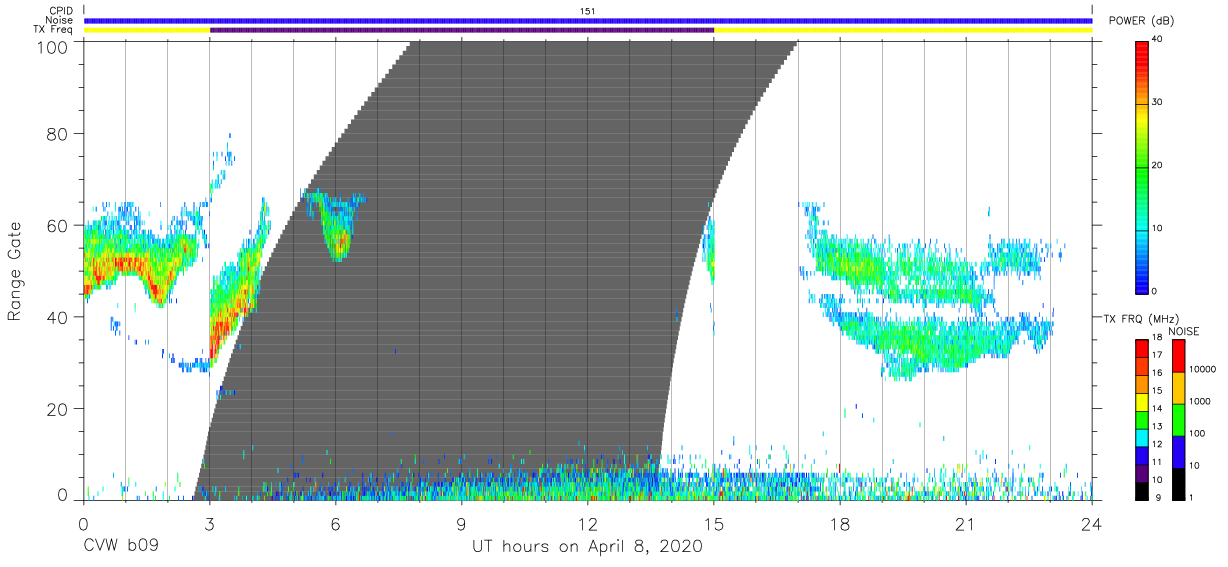Click the x-axis tick label 21

(966, 523)
